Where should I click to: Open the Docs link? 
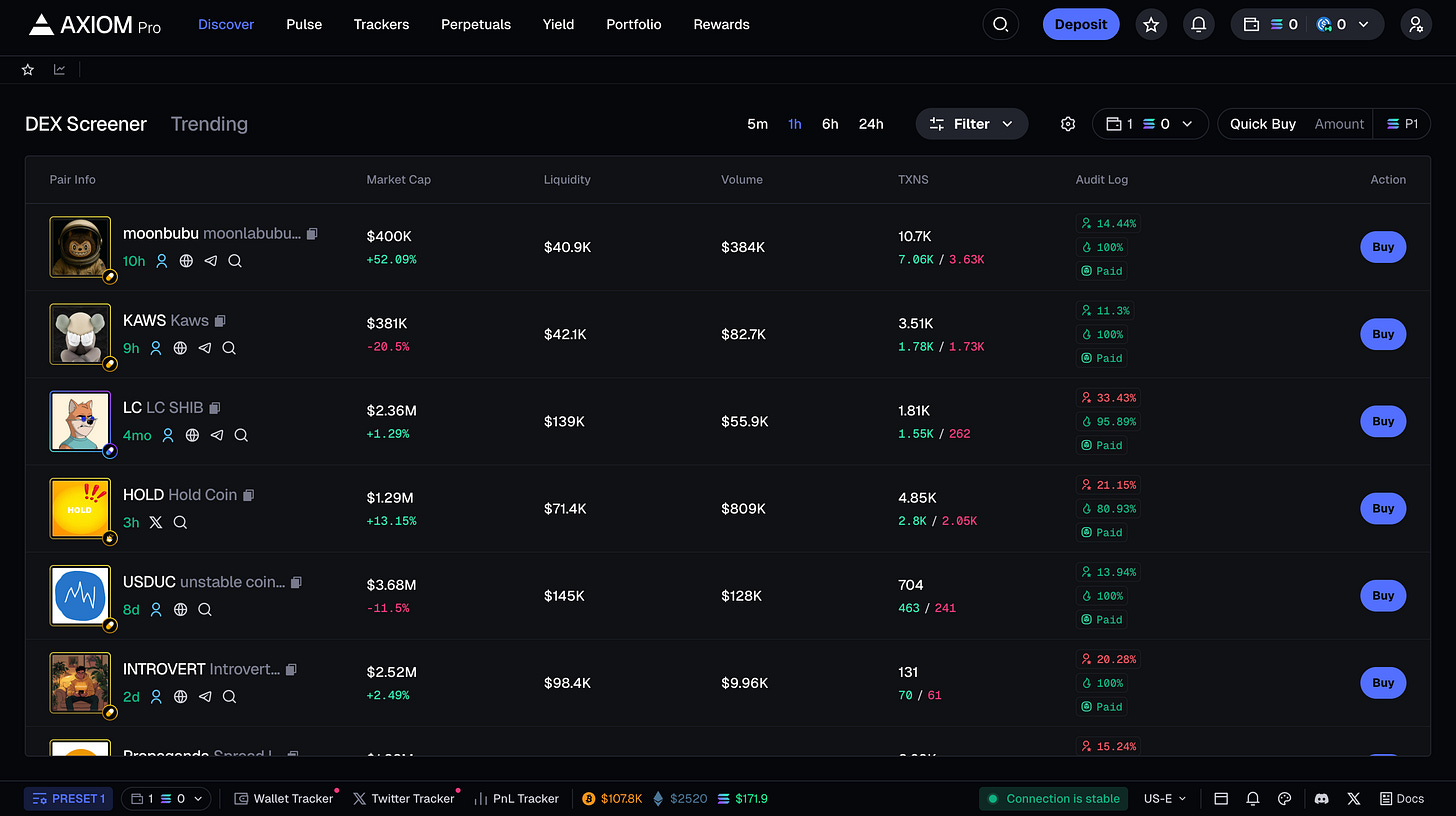1402,799
